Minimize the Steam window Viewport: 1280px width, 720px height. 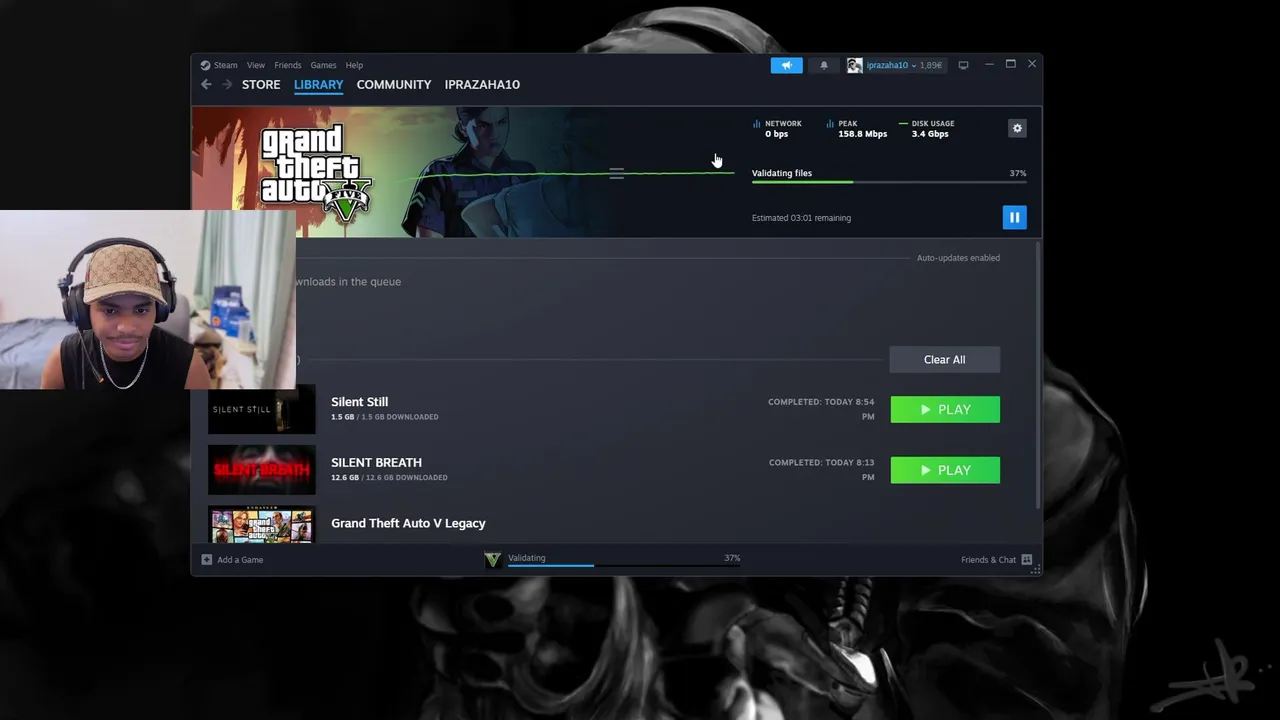(x=989, y=64)
